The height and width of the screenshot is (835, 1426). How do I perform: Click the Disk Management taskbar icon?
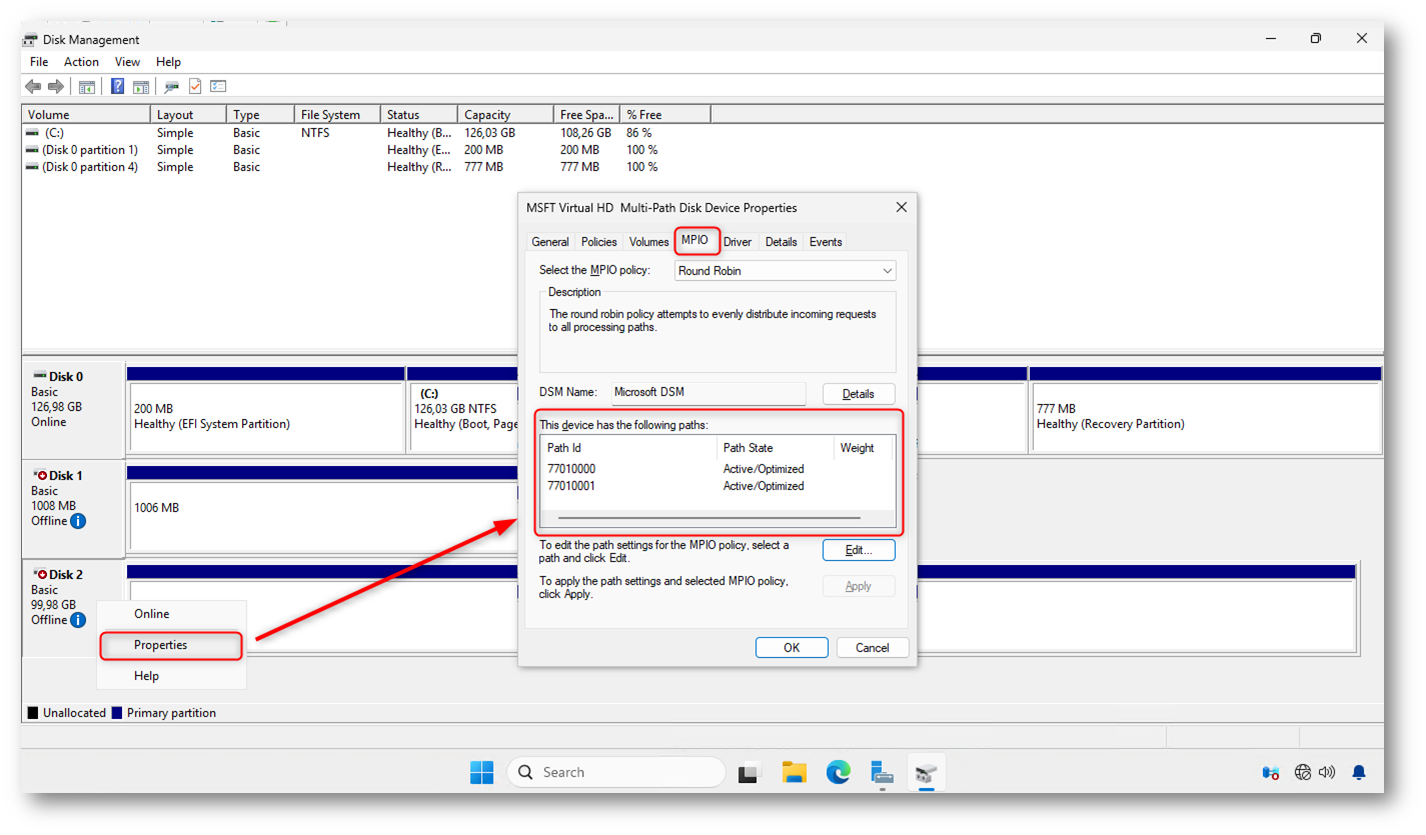[926, 772]
